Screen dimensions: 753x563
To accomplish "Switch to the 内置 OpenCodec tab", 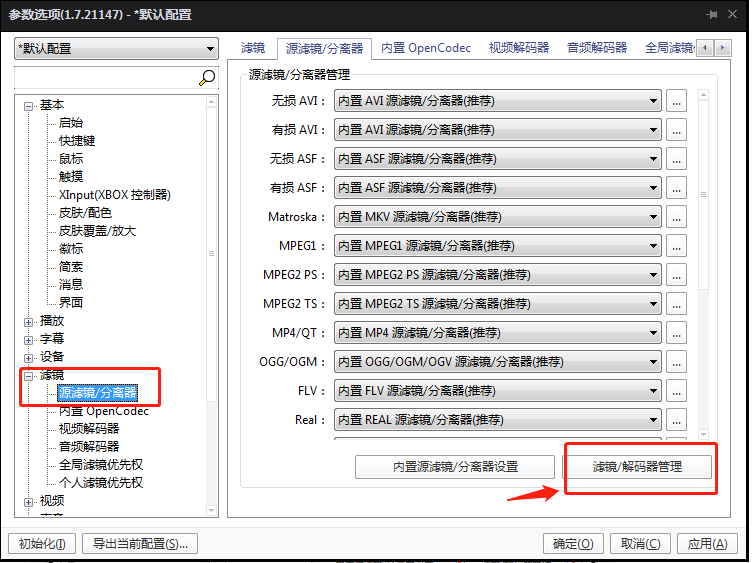I will 426,48.
